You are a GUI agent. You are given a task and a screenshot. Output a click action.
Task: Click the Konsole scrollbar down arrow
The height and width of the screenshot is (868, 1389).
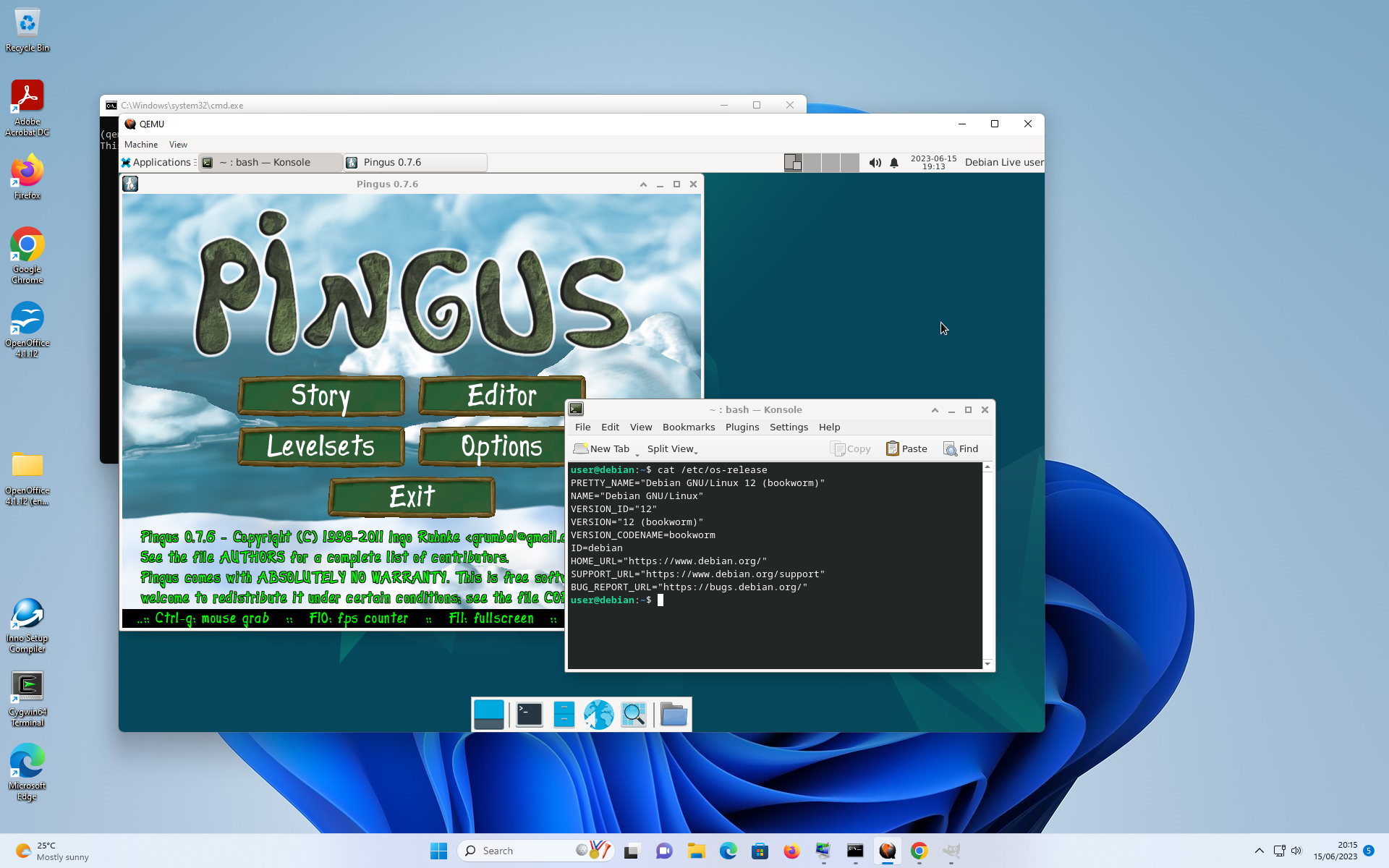pyautogui.click(x=987, y=664)
